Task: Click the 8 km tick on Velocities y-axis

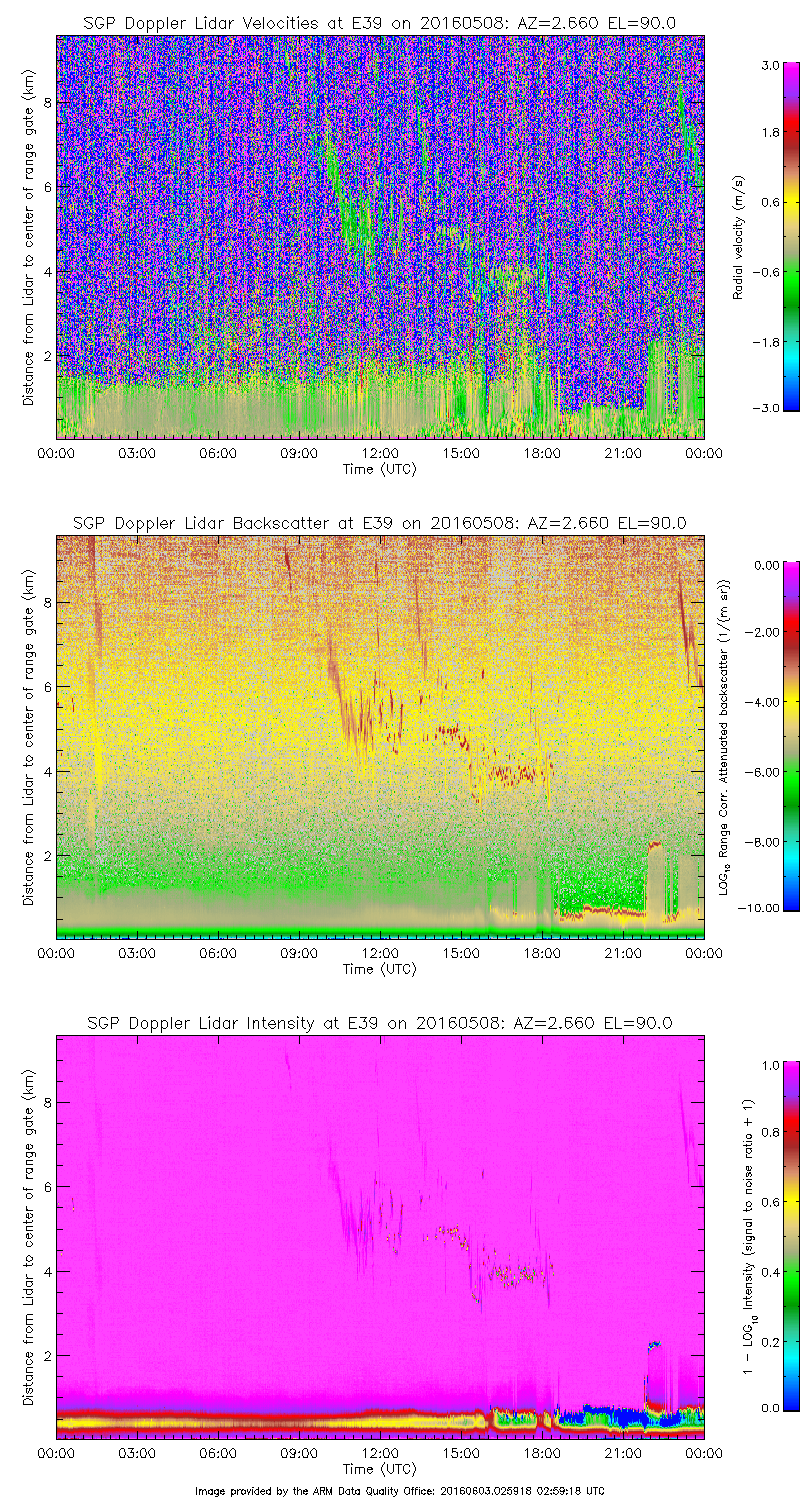Action: click(x=44, y=102)
